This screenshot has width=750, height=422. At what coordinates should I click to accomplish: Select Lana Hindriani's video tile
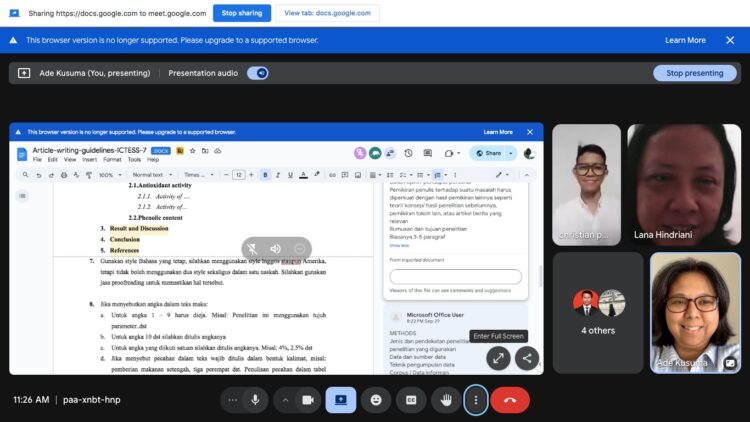coord(684,185)
